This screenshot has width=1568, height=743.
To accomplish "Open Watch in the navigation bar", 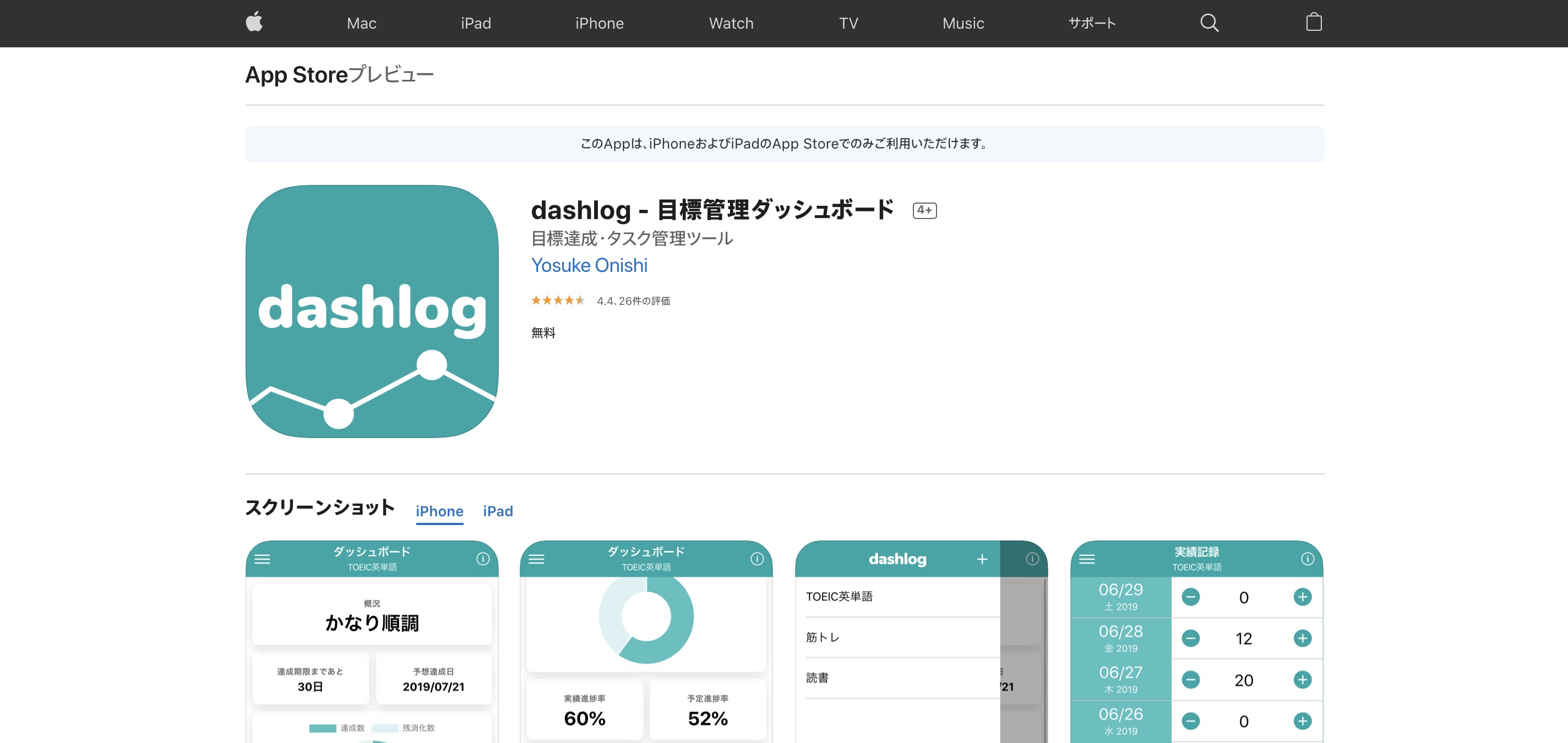I will [x=731, y=23].
